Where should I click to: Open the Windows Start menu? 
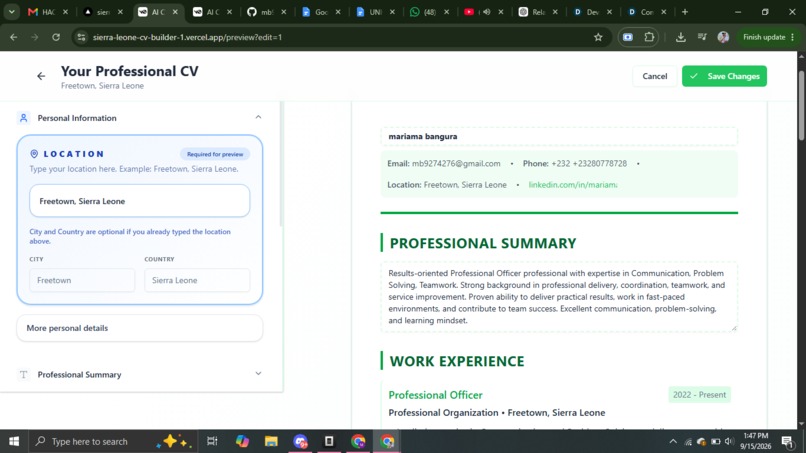[14, 441]
